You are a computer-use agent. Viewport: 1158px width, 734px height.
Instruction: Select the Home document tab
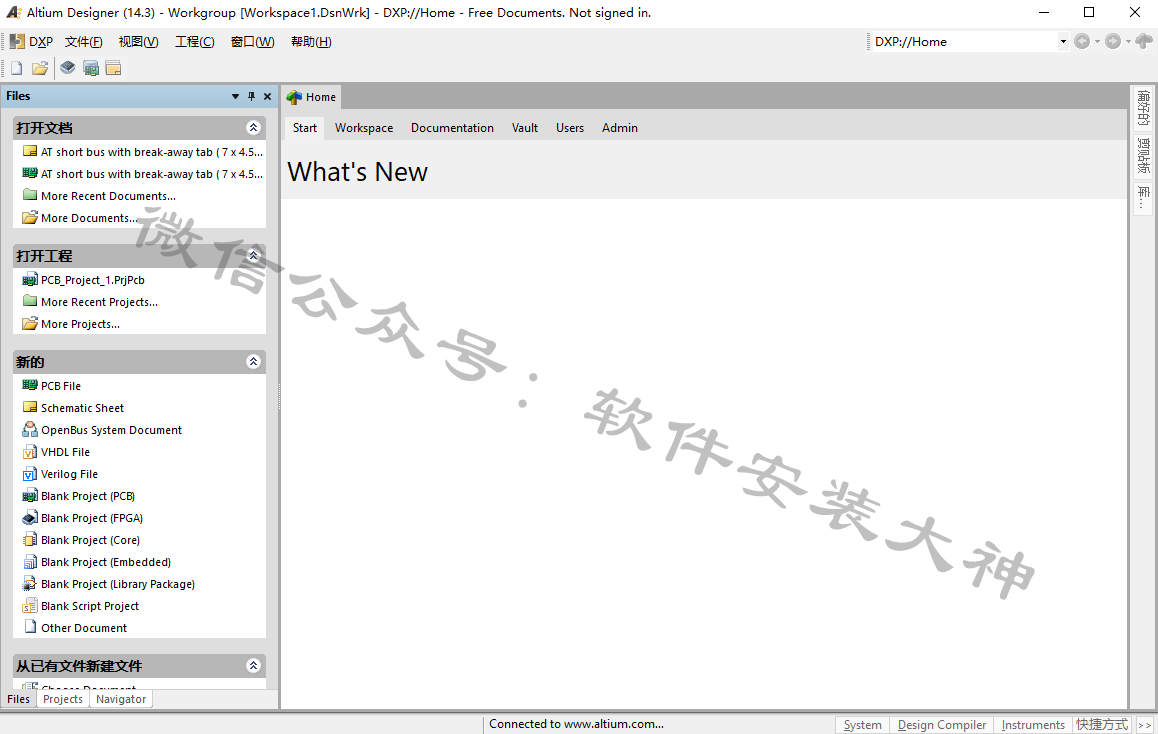(x=312, y=97)
